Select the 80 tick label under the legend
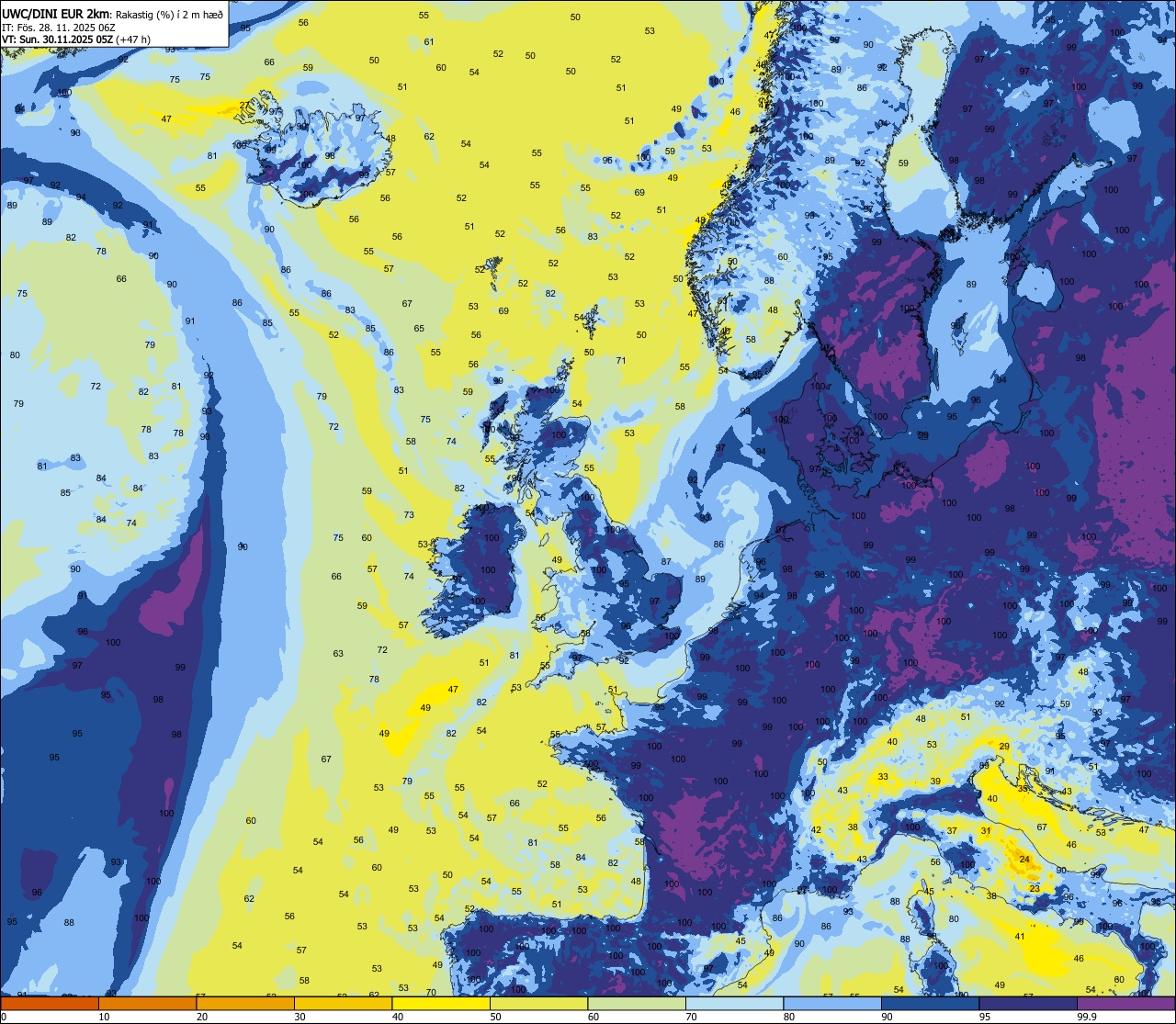Viewport: 1176px width, 1024px height. (788, 1017)
